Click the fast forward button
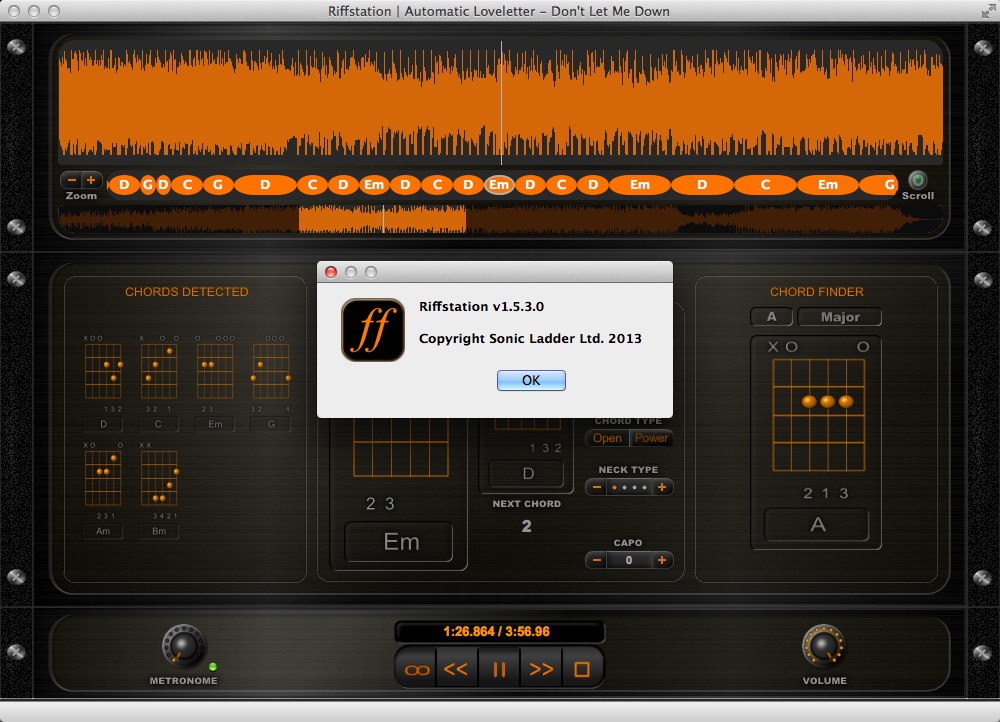This screenshot has height=722, width=1000. click(541, 669)
